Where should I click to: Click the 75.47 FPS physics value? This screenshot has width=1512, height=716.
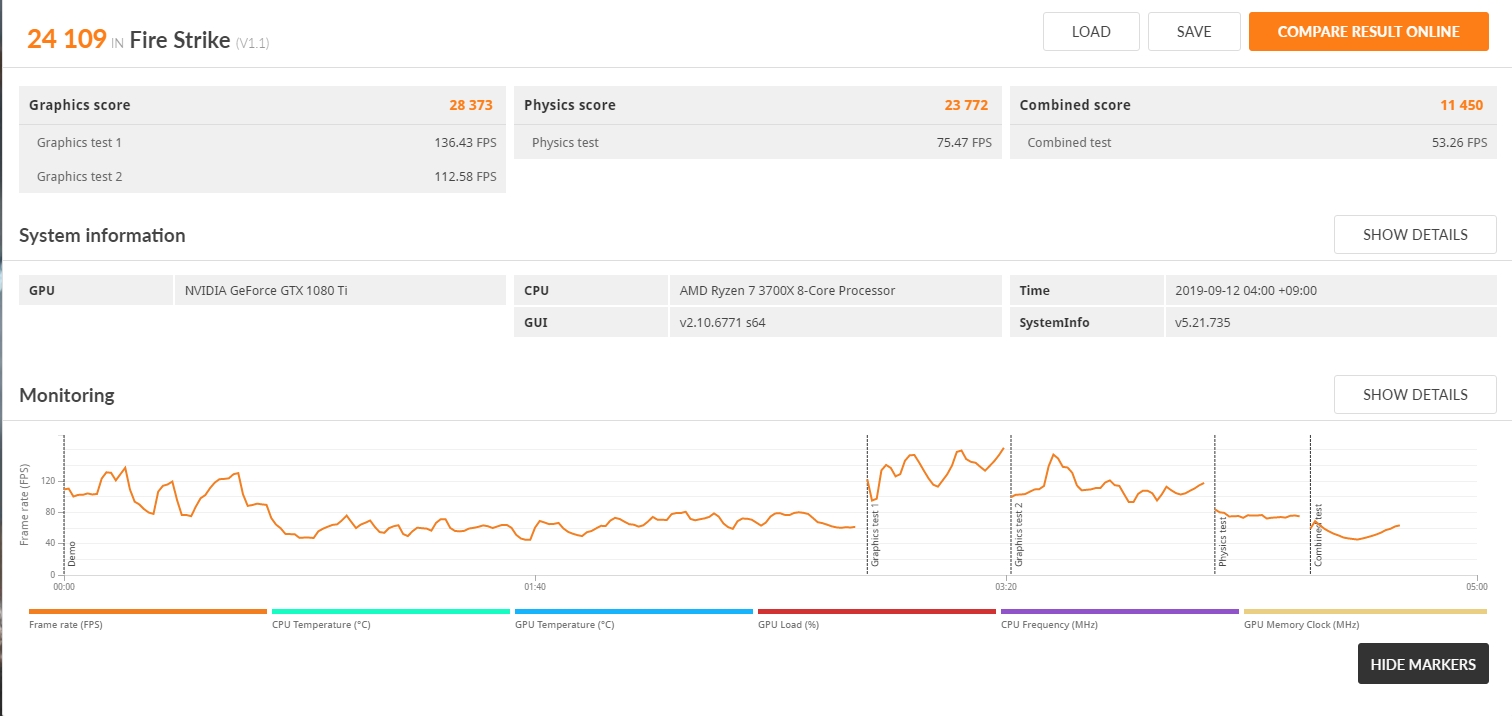(x=964, y=142)
